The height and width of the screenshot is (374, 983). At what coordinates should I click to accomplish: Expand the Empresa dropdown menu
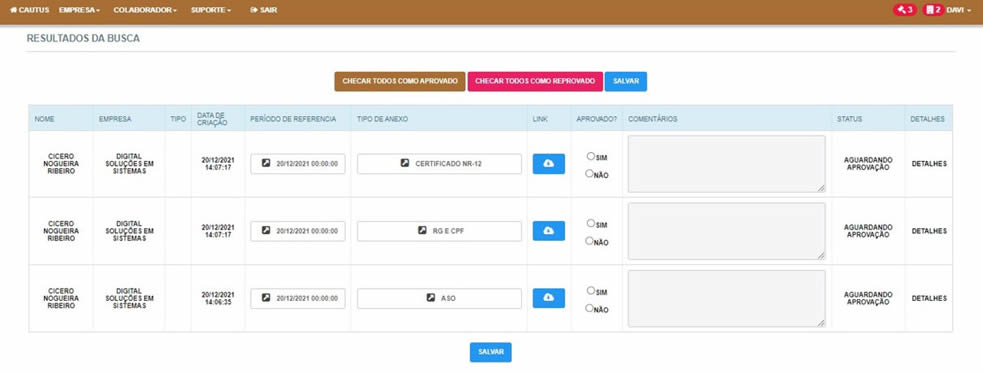point(79,11)
